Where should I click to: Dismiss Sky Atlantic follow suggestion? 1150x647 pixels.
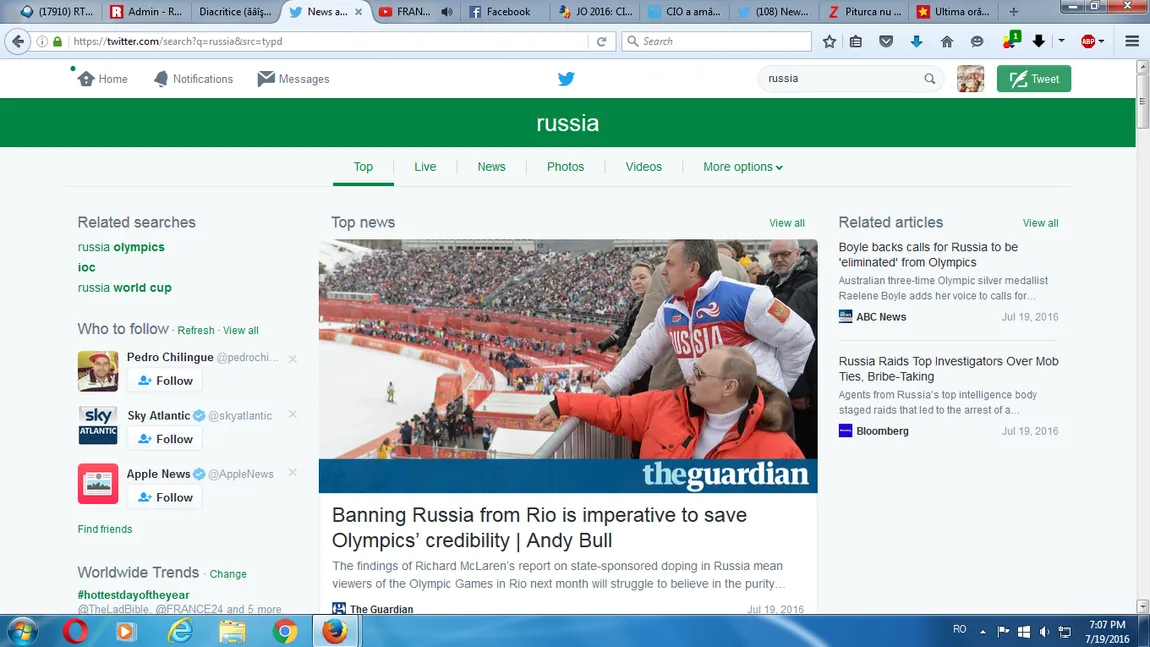[293, 414]
